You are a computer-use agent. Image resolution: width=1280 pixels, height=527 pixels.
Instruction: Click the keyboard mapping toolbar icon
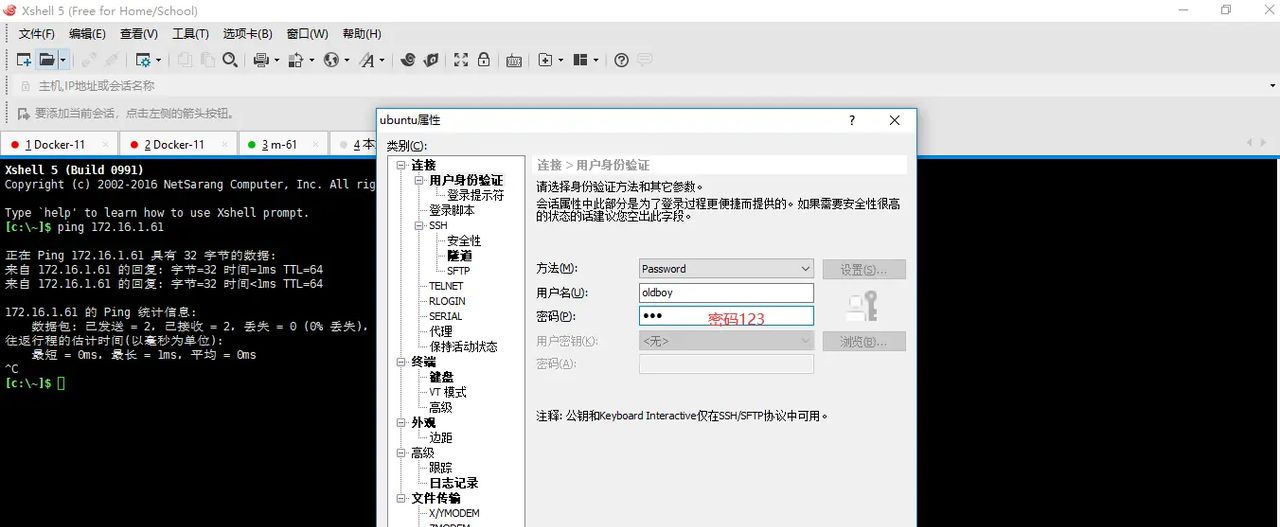click(514, 60)
